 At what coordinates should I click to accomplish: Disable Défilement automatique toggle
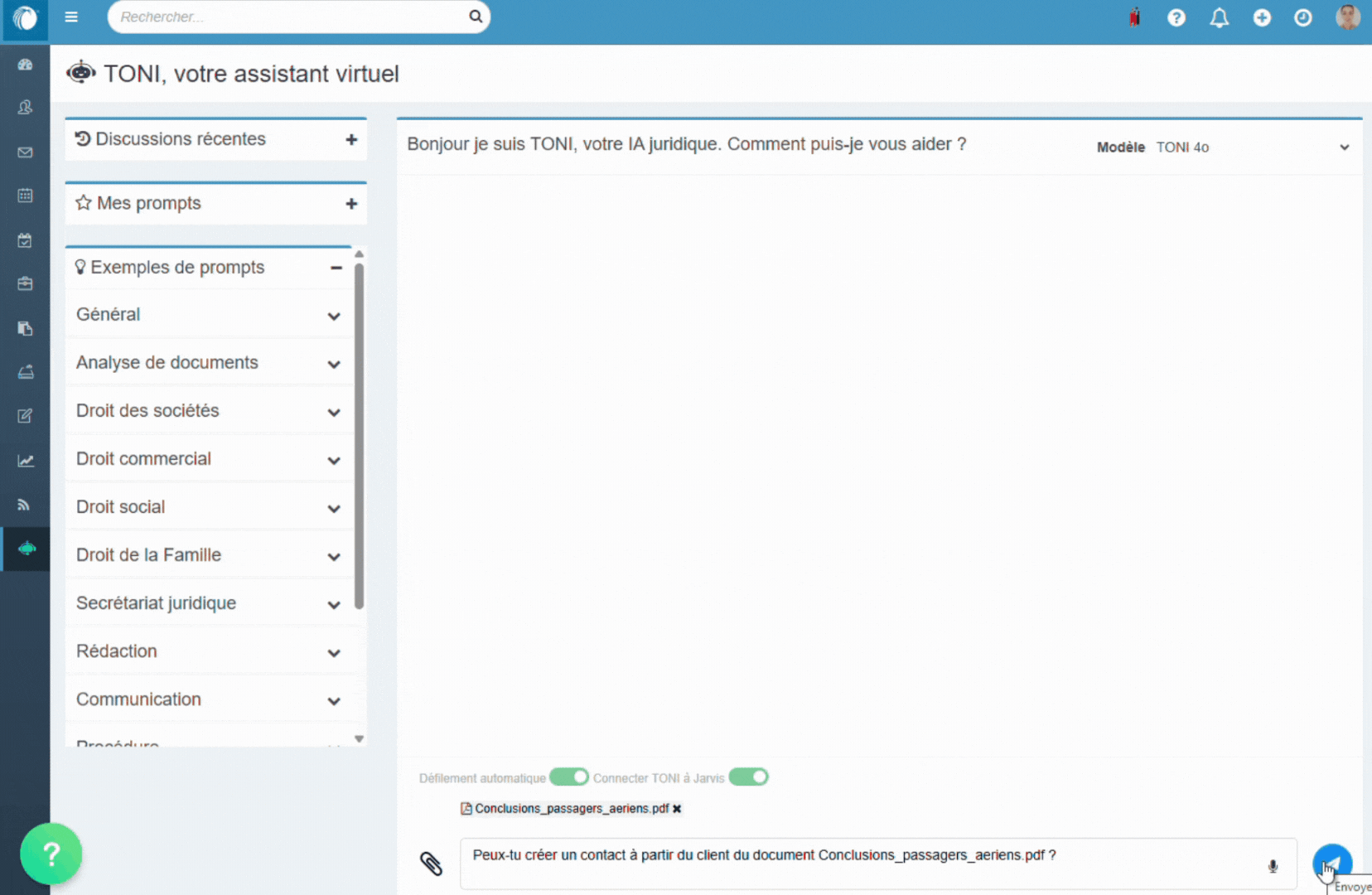point(568,776)
